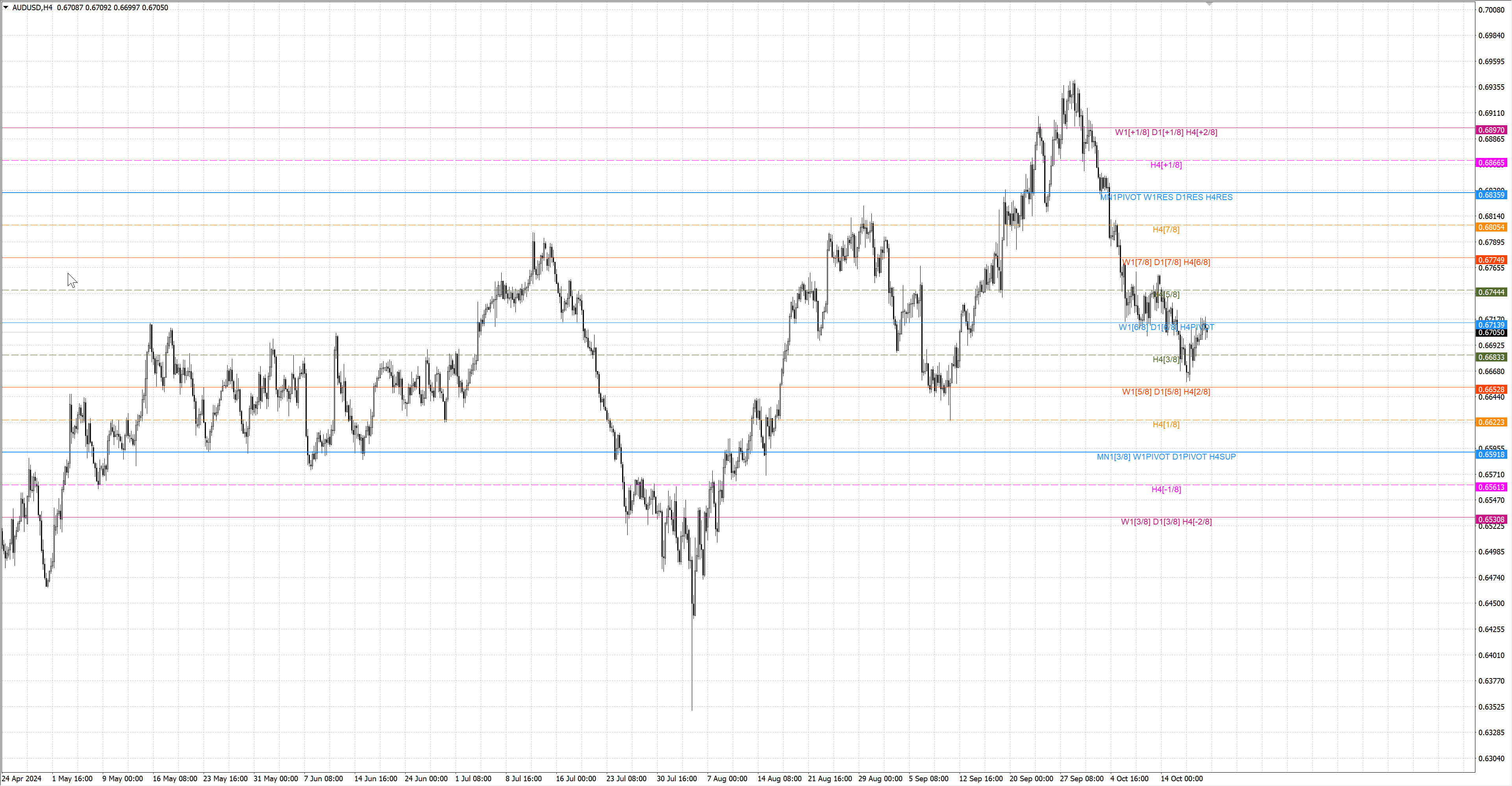Viewport: 1512px width, 786px height.
Task: Select the H4[+1/8] level label
Action: click(1165, 165)
